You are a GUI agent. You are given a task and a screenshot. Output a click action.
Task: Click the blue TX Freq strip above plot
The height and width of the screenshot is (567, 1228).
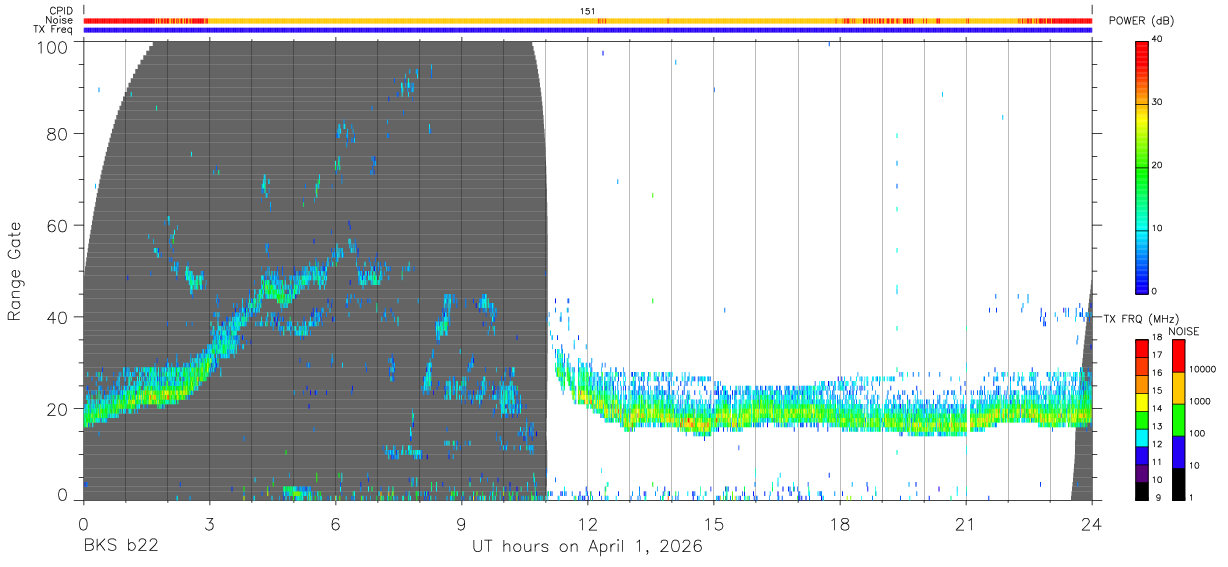[588, 30]
